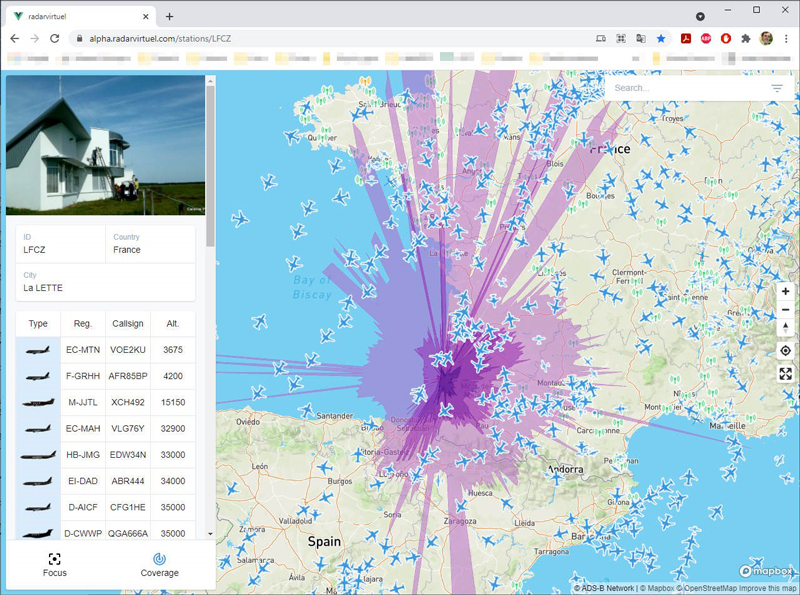
Task: Click callsign AFR85BP
Action: (128, 376)
